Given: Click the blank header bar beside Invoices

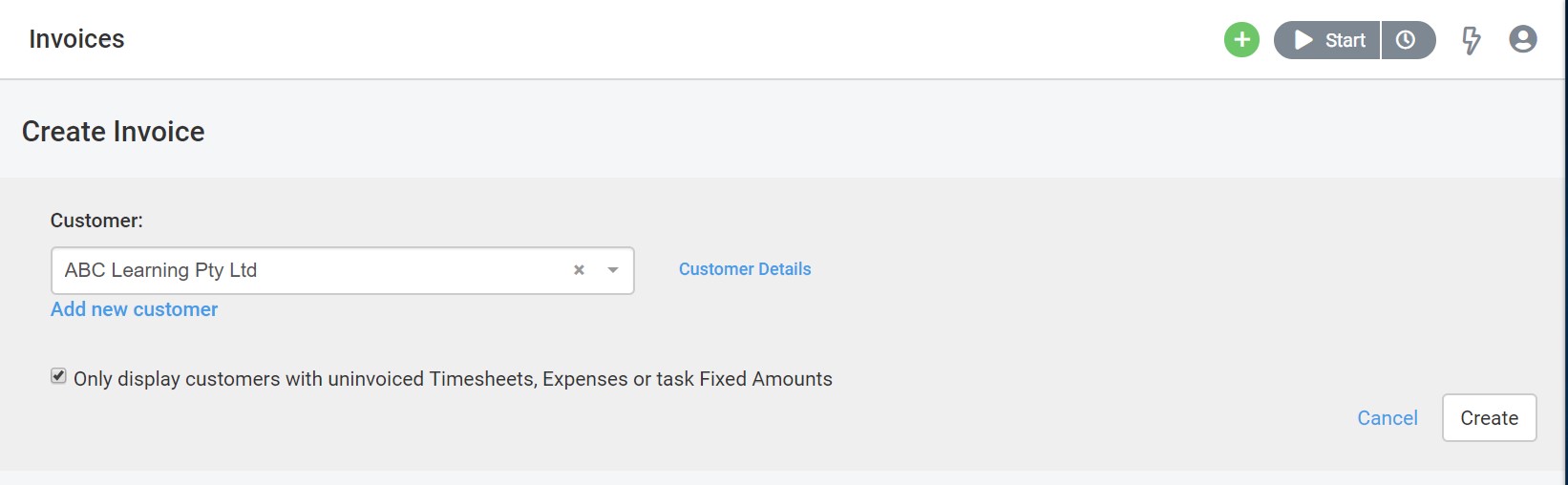Looking at the screenshot, I should click(668, 39).
